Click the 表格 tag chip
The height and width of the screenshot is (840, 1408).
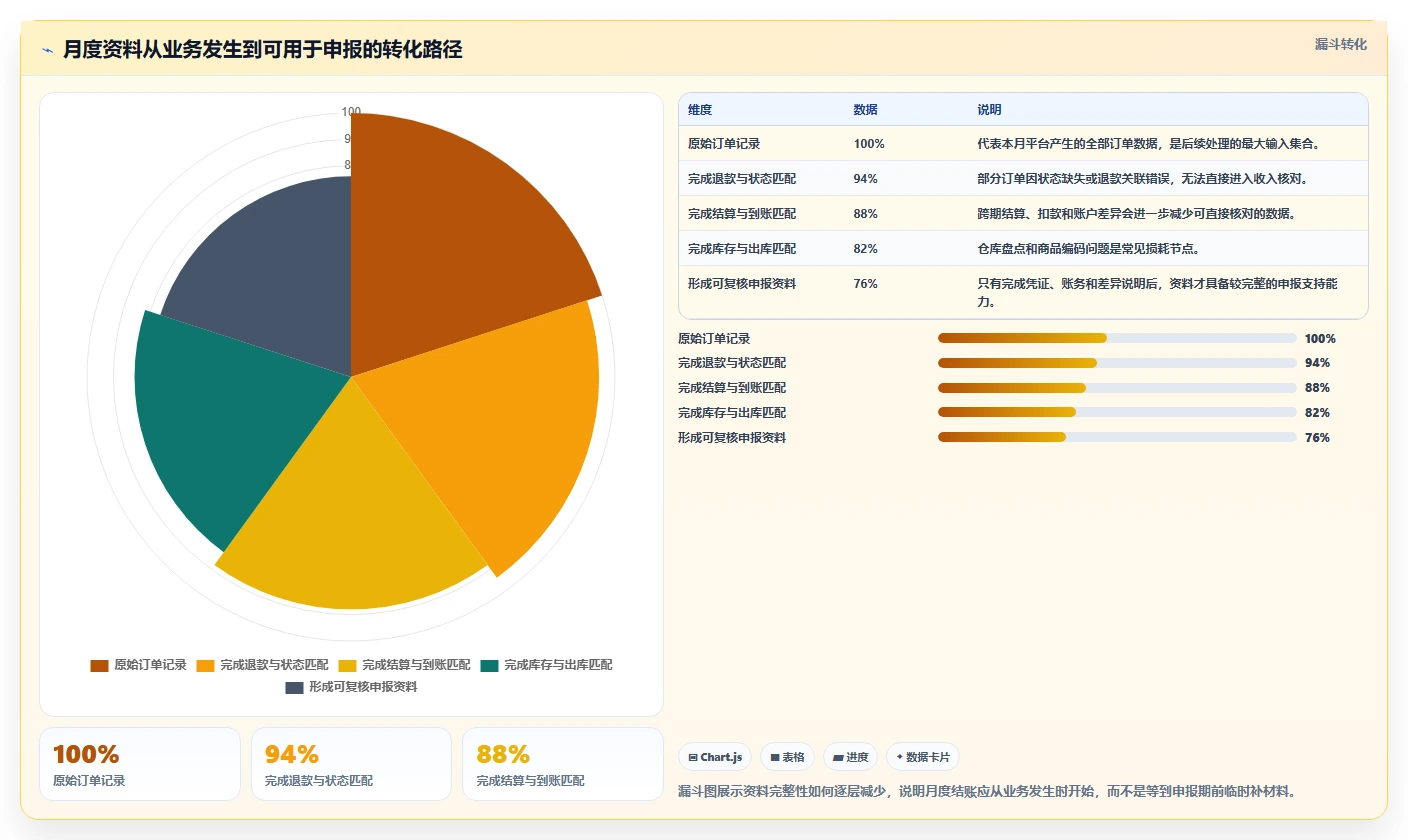(788, 757)
